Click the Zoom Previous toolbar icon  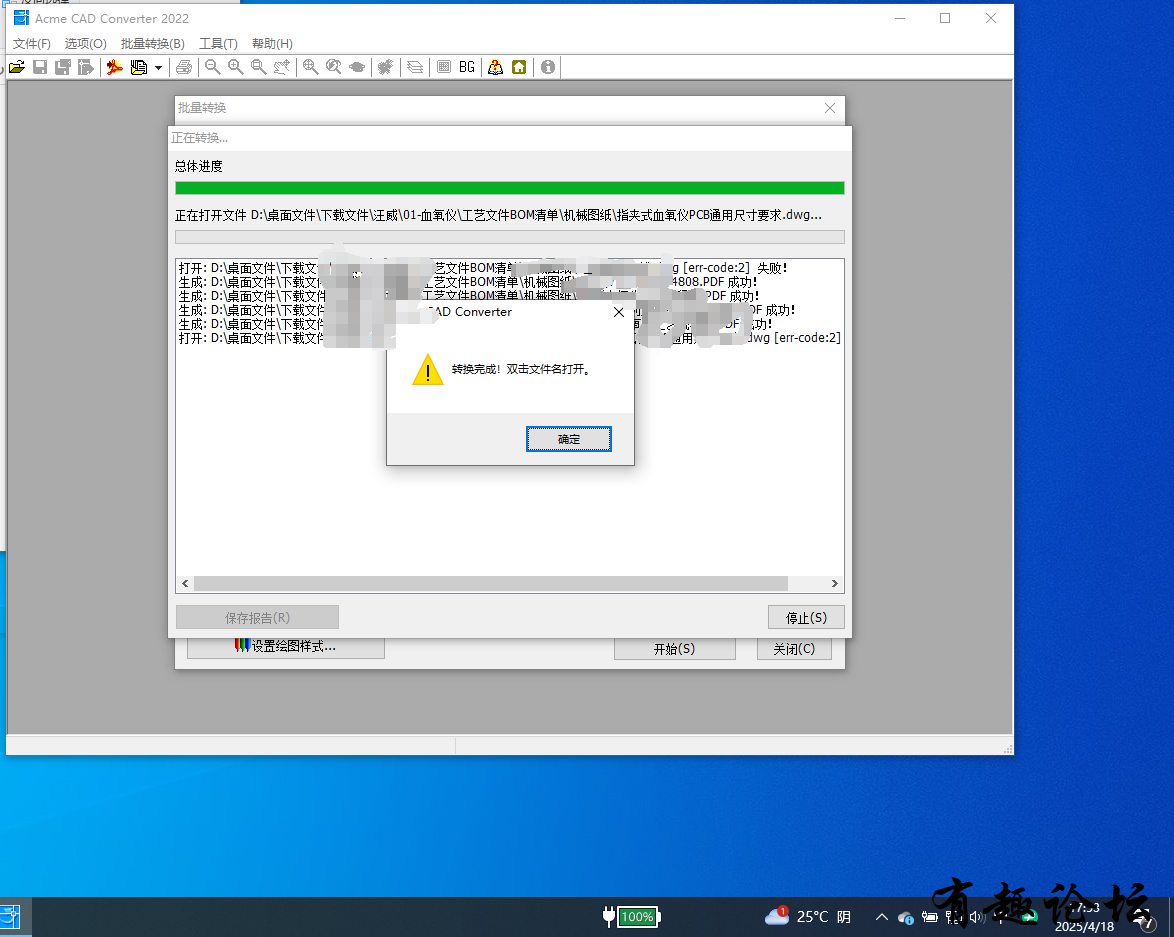pyautogui.click(x=333, y=67)
